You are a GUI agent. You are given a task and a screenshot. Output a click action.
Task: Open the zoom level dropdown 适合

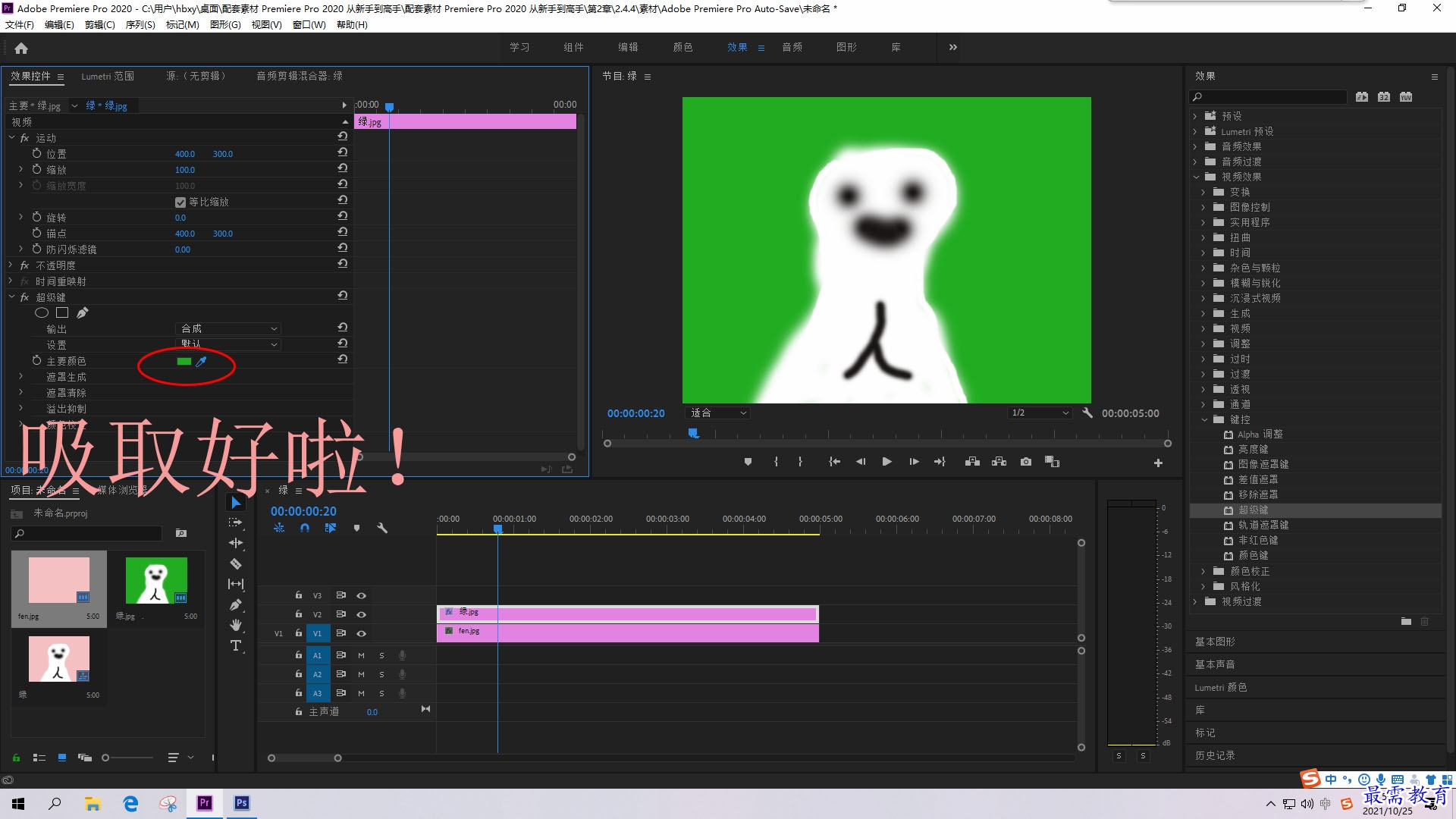(x=717, y=413)
